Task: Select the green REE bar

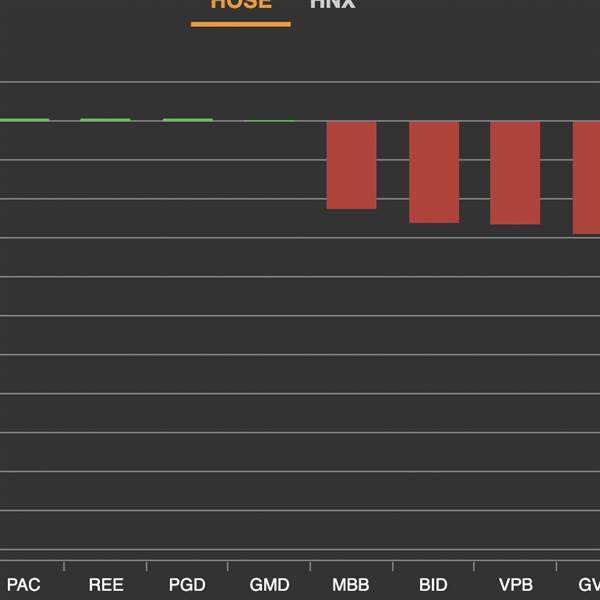Action: 105,120
